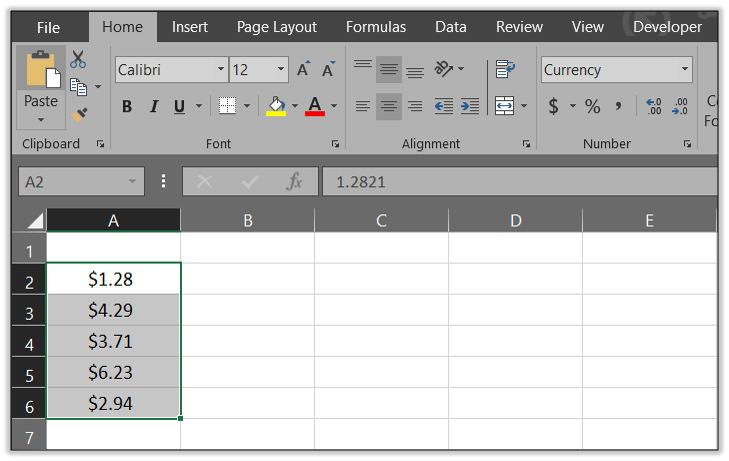Apply the yellow fill color

pos(276,106)
